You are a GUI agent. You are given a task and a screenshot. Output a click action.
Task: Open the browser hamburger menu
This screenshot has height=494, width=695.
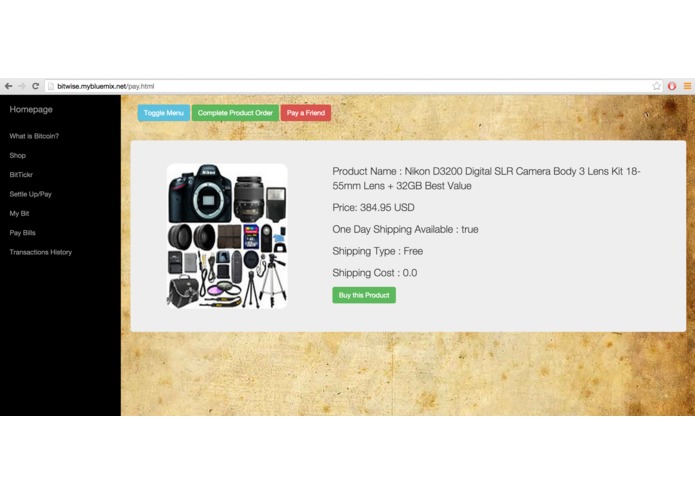(x=687, y=86)
